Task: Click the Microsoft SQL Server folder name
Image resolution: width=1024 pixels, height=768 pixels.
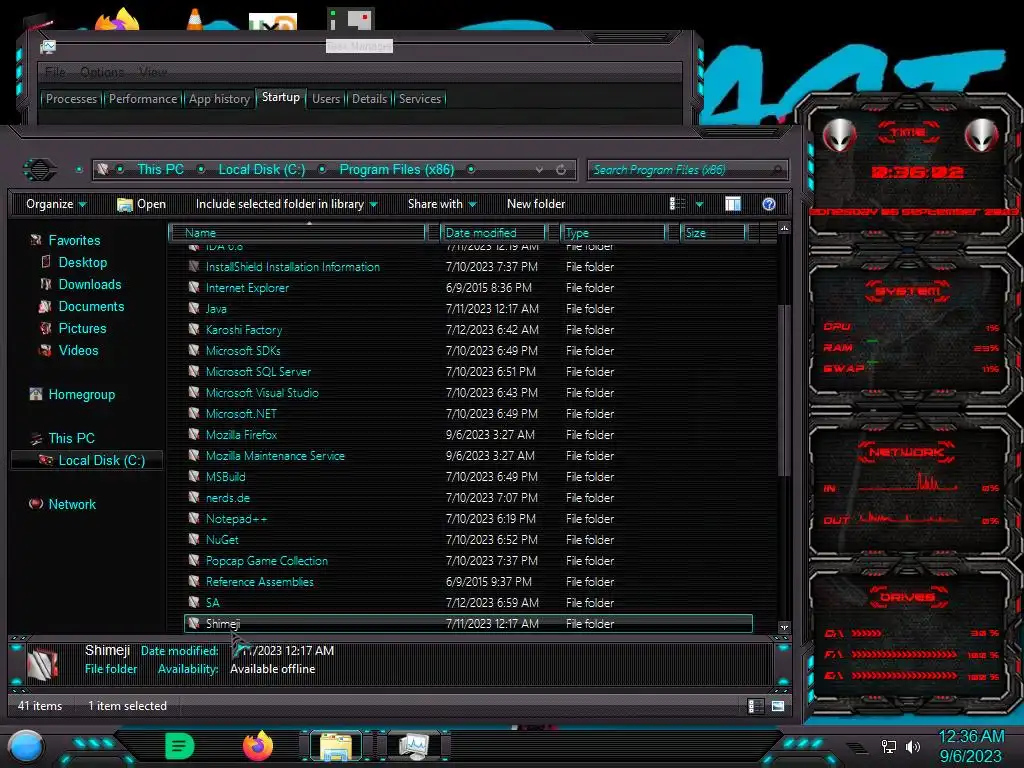Action: coord(258,372)
